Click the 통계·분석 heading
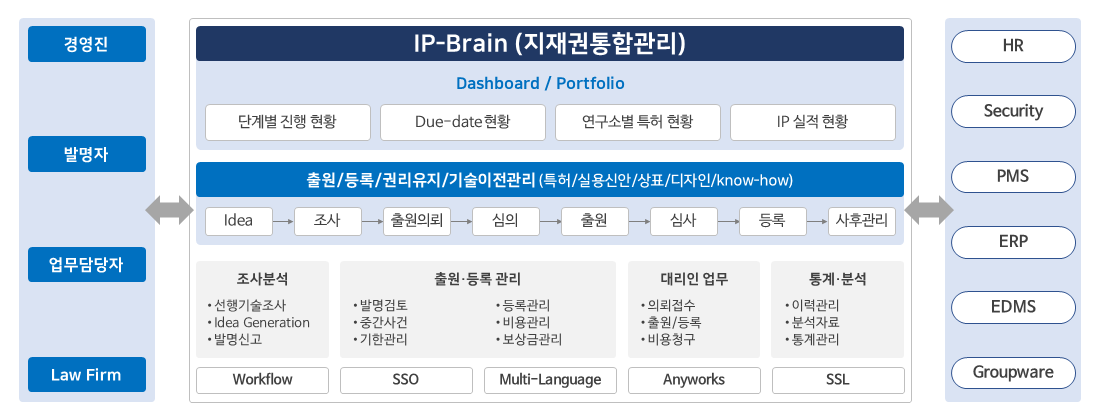Image resolution: width=1100 pixels, height=420 pixels. pyautogui.click(x=838, y=278)
